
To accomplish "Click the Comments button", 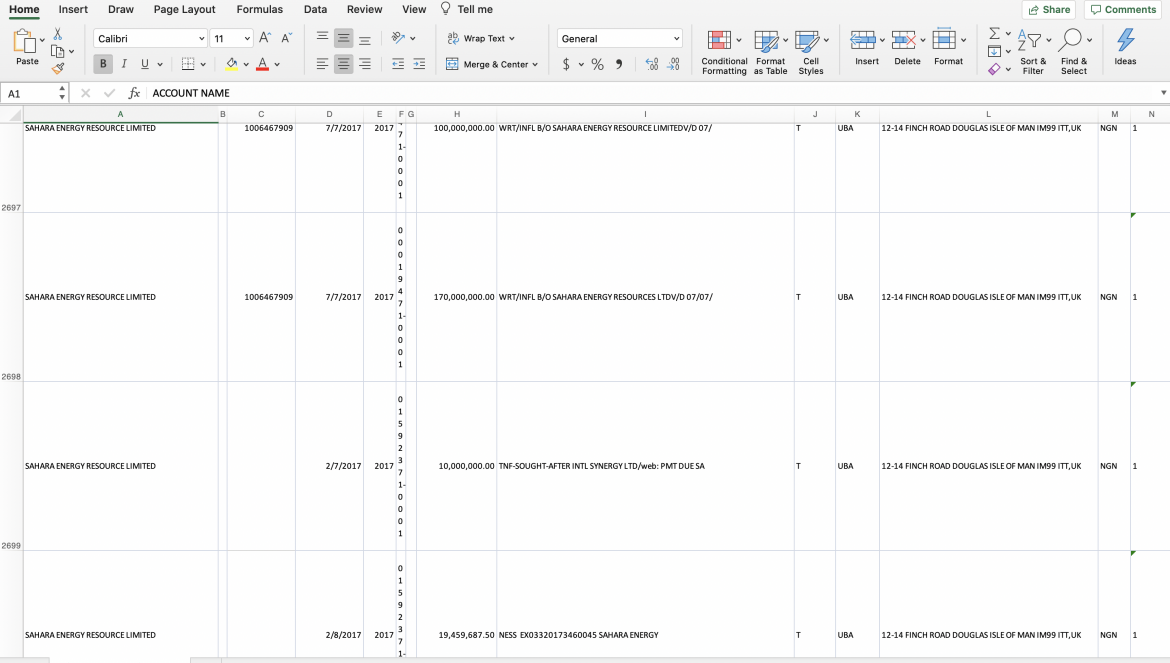I will pos(1123,10).
